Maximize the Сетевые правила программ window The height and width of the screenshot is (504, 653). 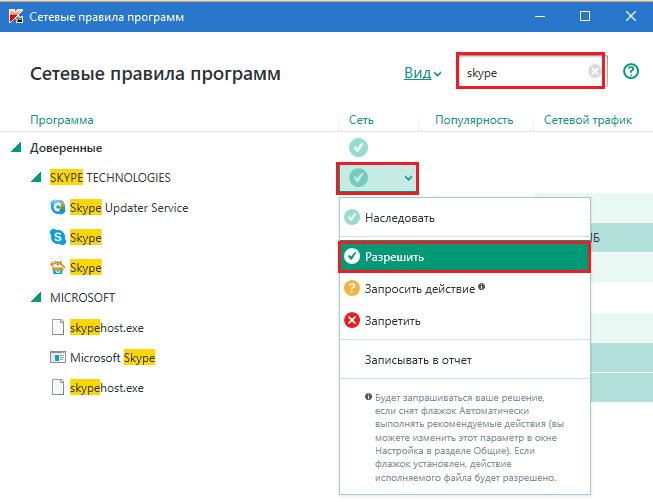click(x=585, y=16)
